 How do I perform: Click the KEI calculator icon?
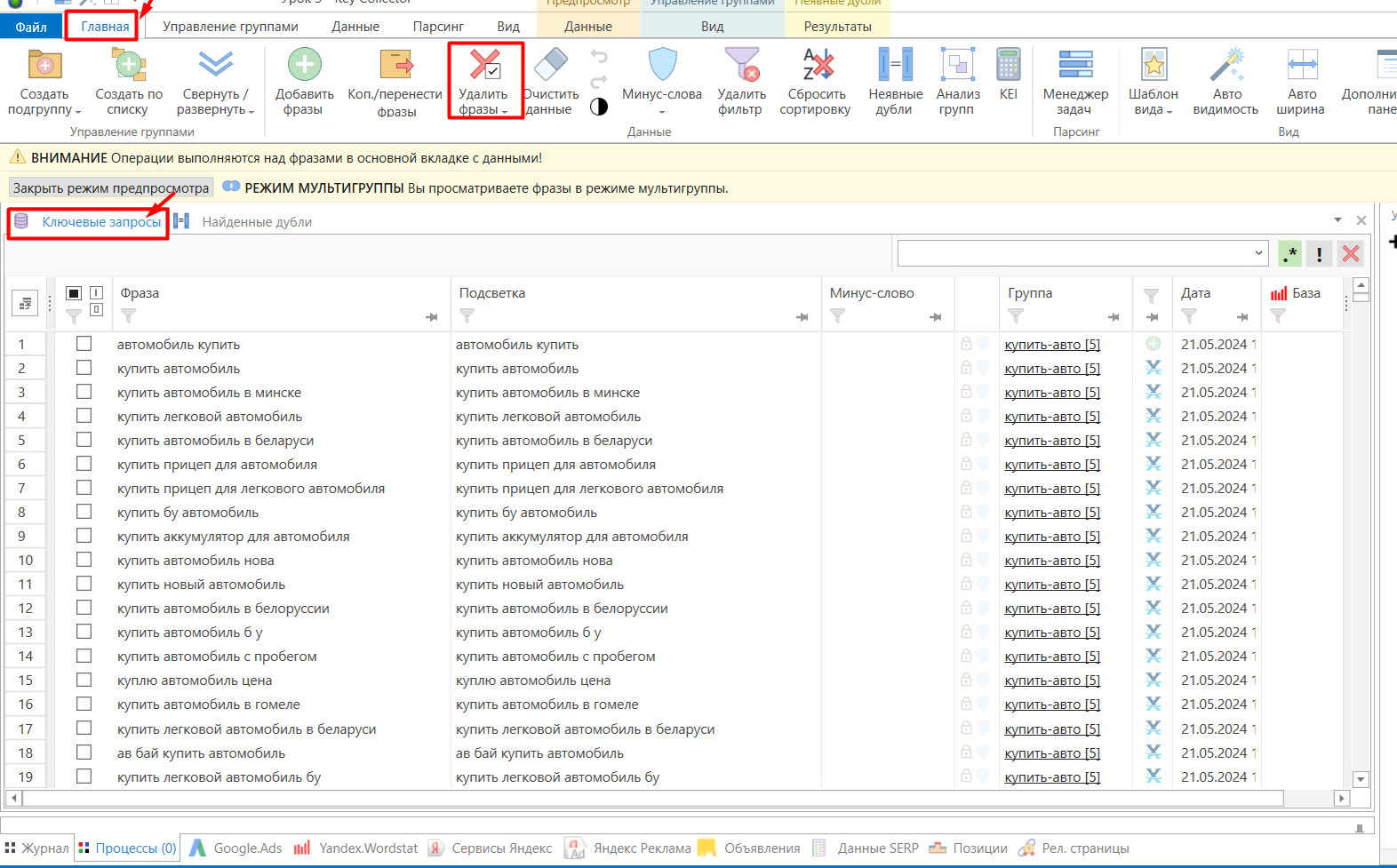[x=1009, y=65]
